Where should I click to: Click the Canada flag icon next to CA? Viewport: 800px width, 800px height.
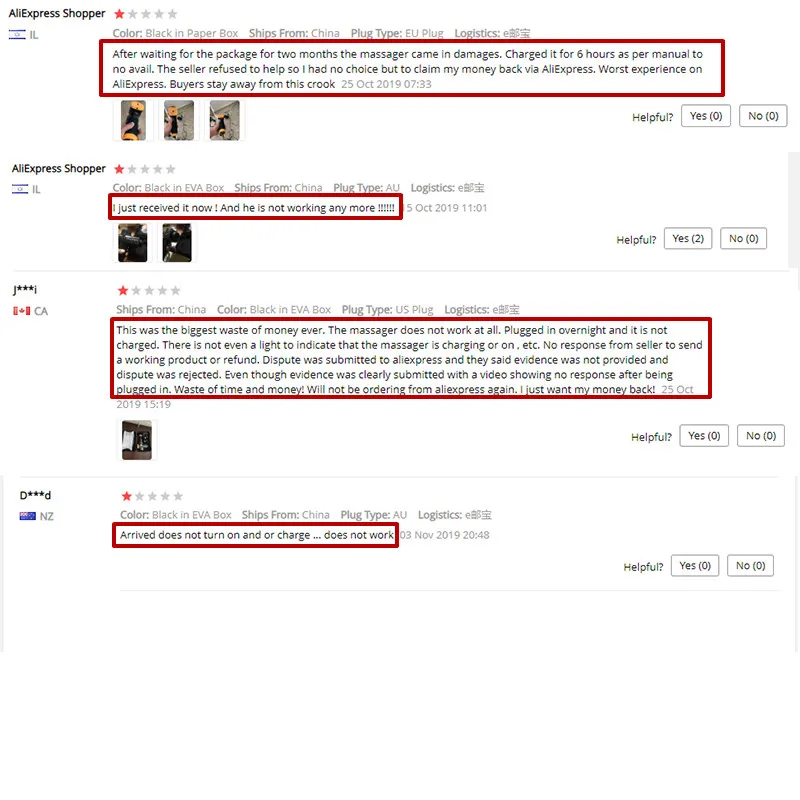pos(21,311)
